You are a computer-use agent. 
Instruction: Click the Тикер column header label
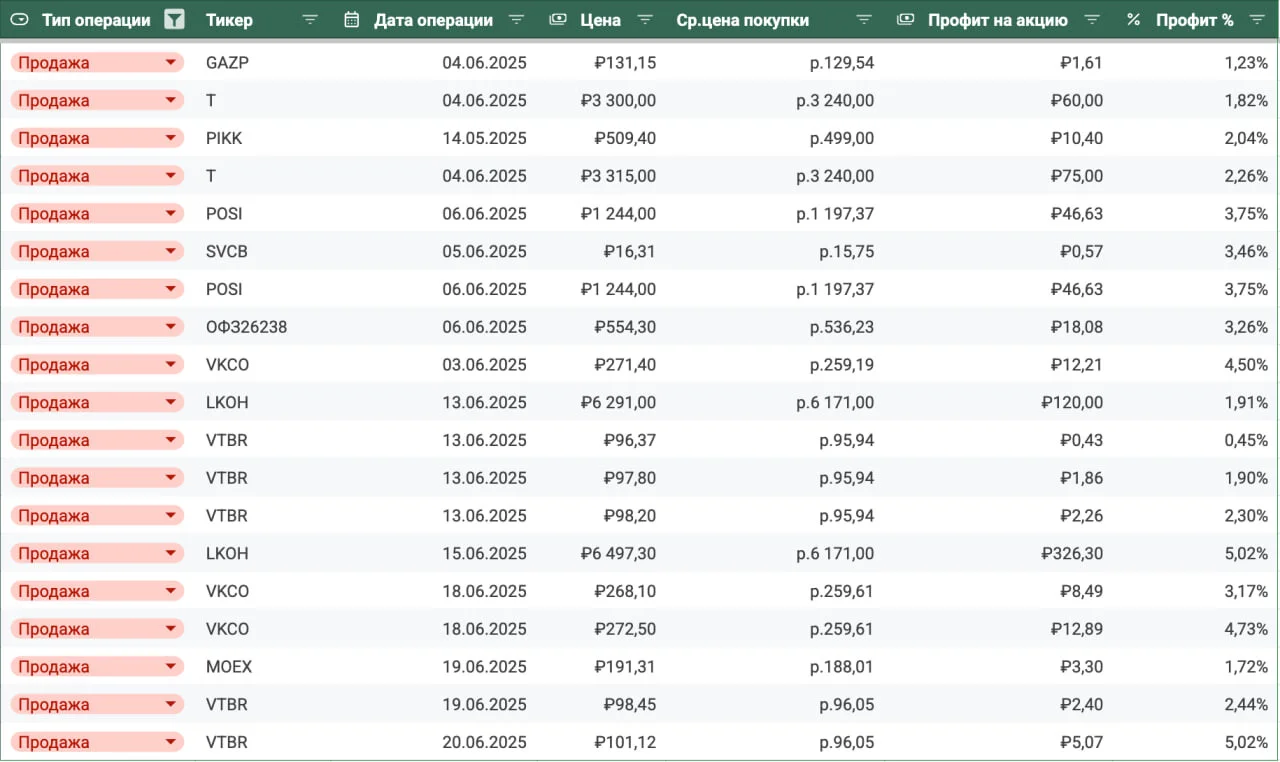229,20
